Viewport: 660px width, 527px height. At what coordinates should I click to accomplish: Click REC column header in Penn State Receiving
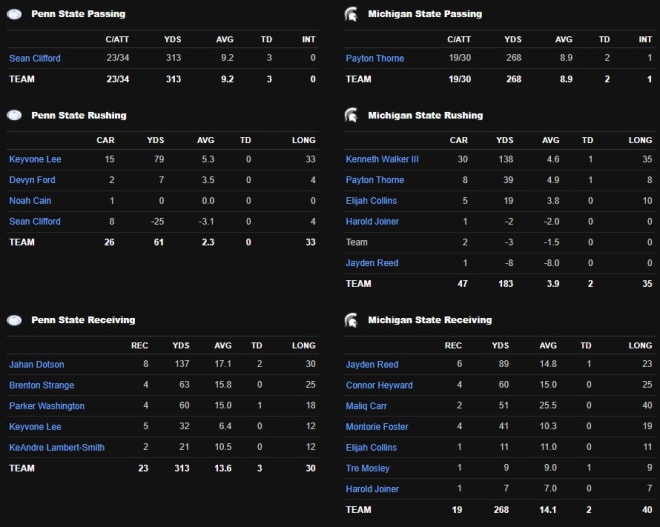(x=139, y=346)
